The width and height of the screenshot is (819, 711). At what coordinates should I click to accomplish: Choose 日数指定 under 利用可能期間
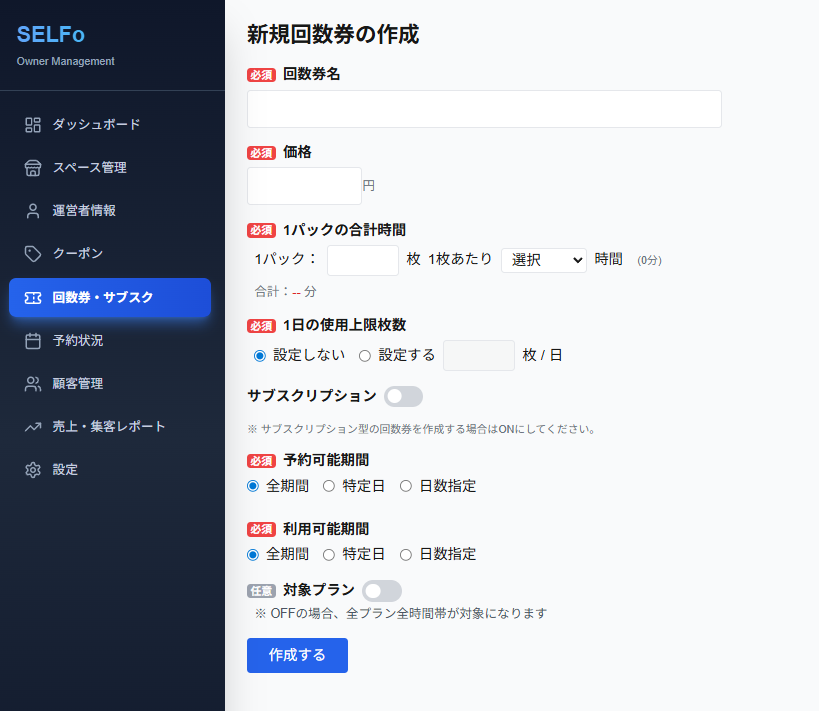(x=406, y=555)
